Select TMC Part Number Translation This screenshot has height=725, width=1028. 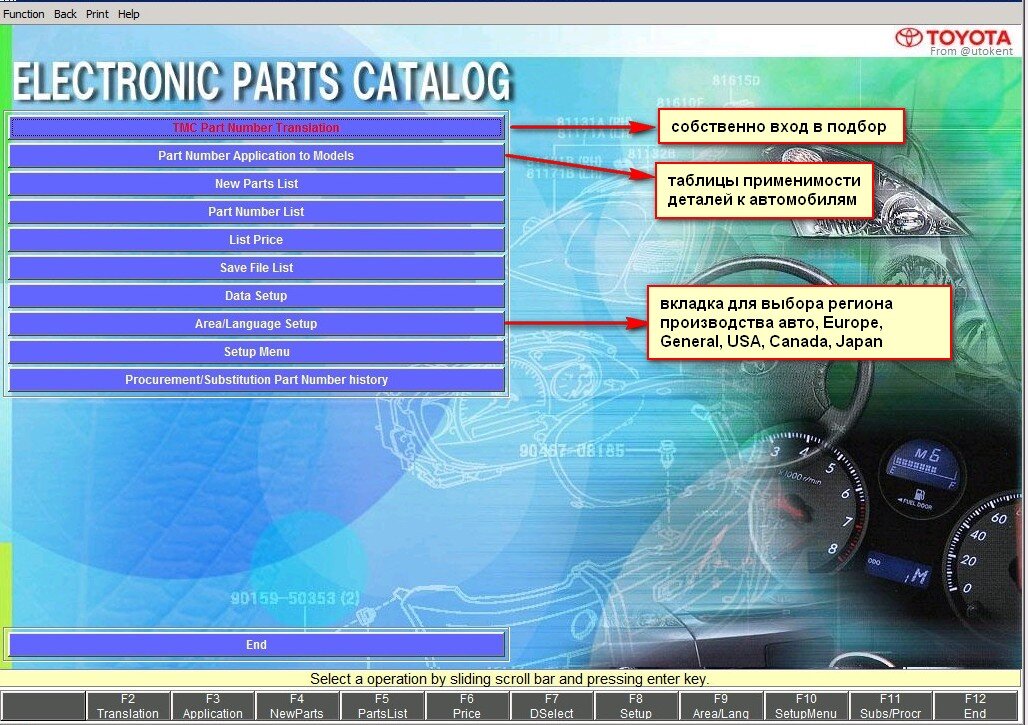pyautogui.click(x=256, y=128)
